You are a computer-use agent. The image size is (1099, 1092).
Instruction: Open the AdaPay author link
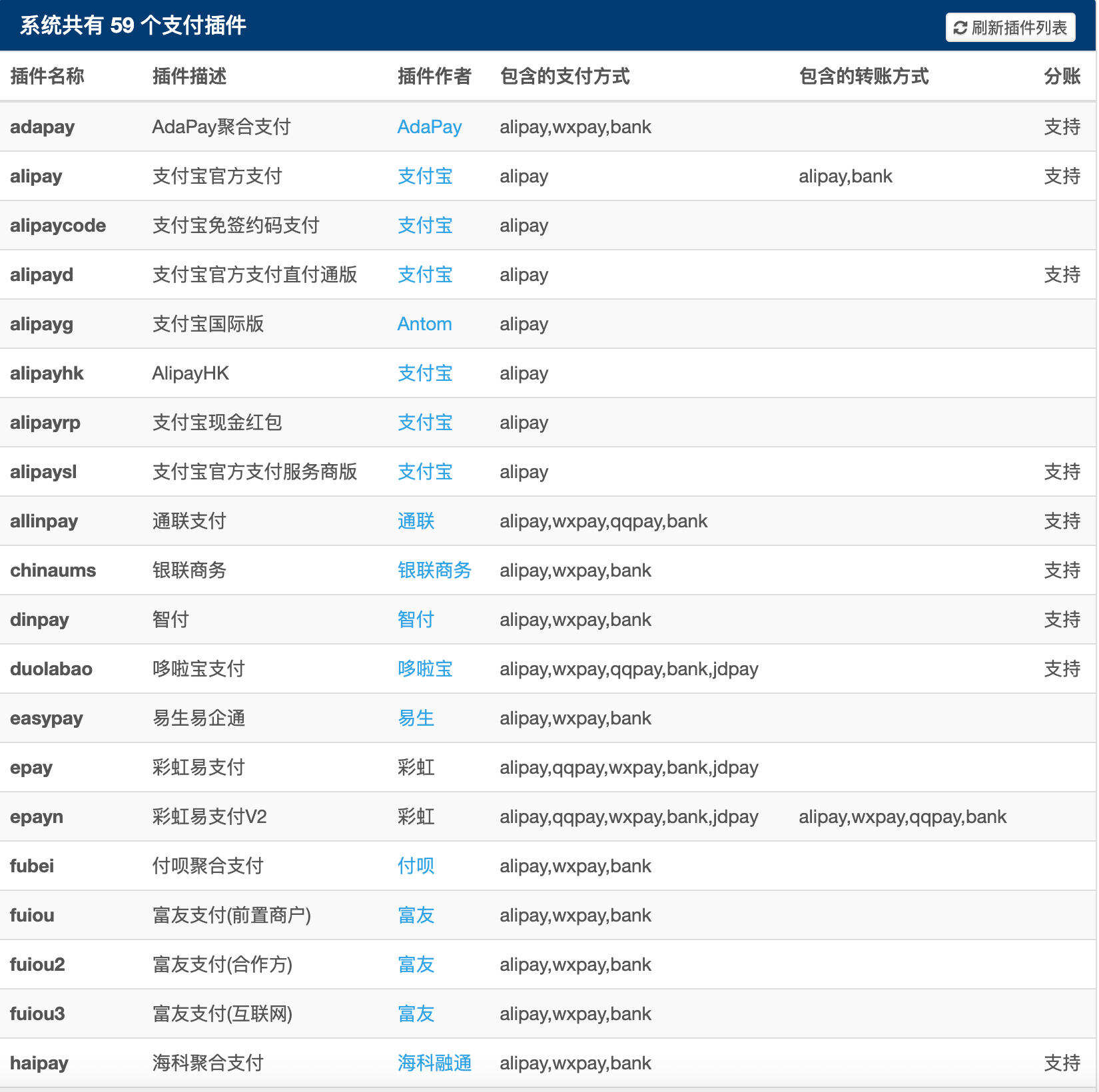(430, 127)
